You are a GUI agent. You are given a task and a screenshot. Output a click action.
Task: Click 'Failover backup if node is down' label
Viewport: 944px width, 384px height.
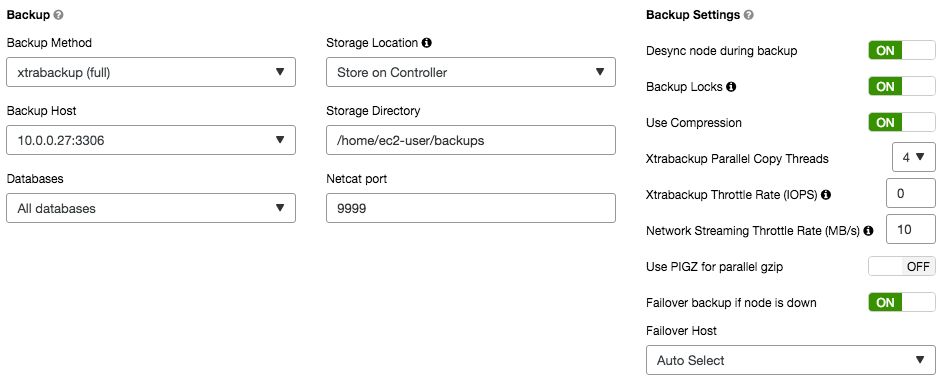[x=731, y=303]
